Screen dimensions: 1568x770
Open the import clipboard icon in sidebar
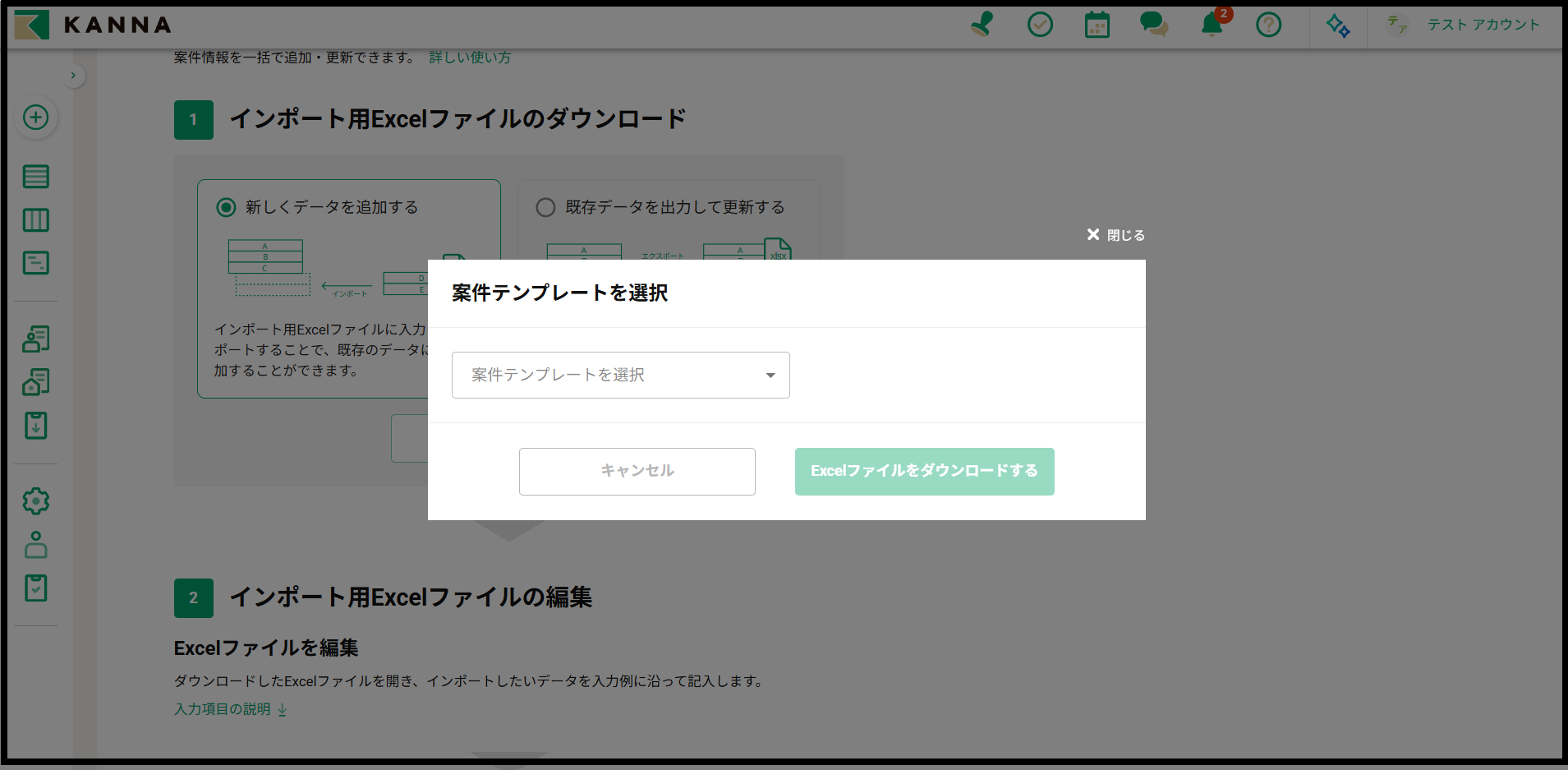coord(35,426)
